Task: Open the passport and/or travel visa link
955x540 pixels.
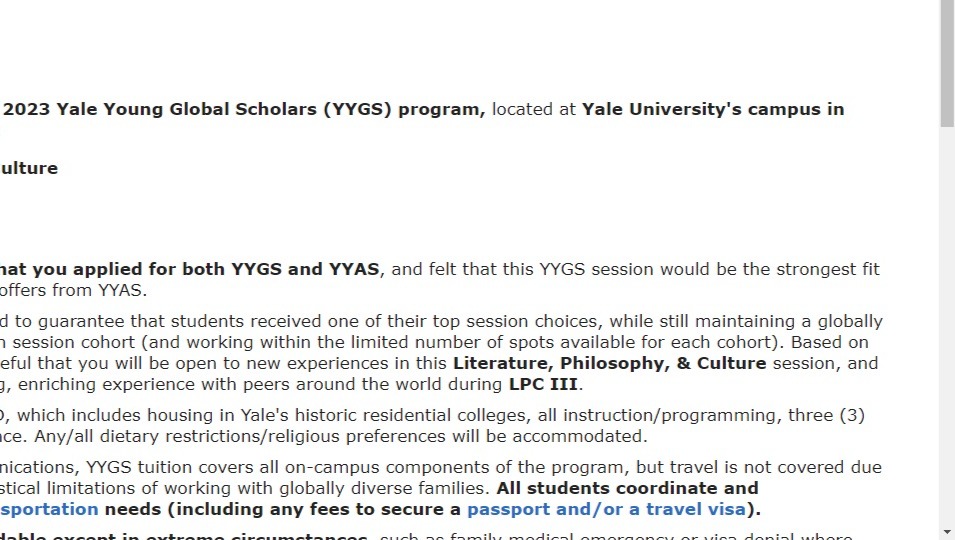Action: click(606, 509)
